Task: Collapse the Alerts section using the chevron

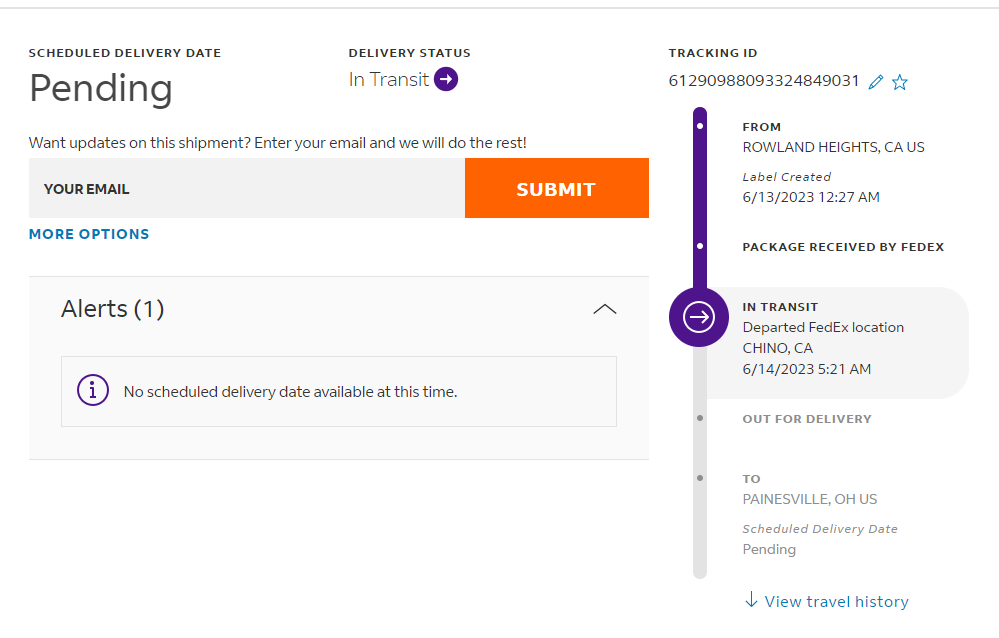Action: tap(605, 309)
